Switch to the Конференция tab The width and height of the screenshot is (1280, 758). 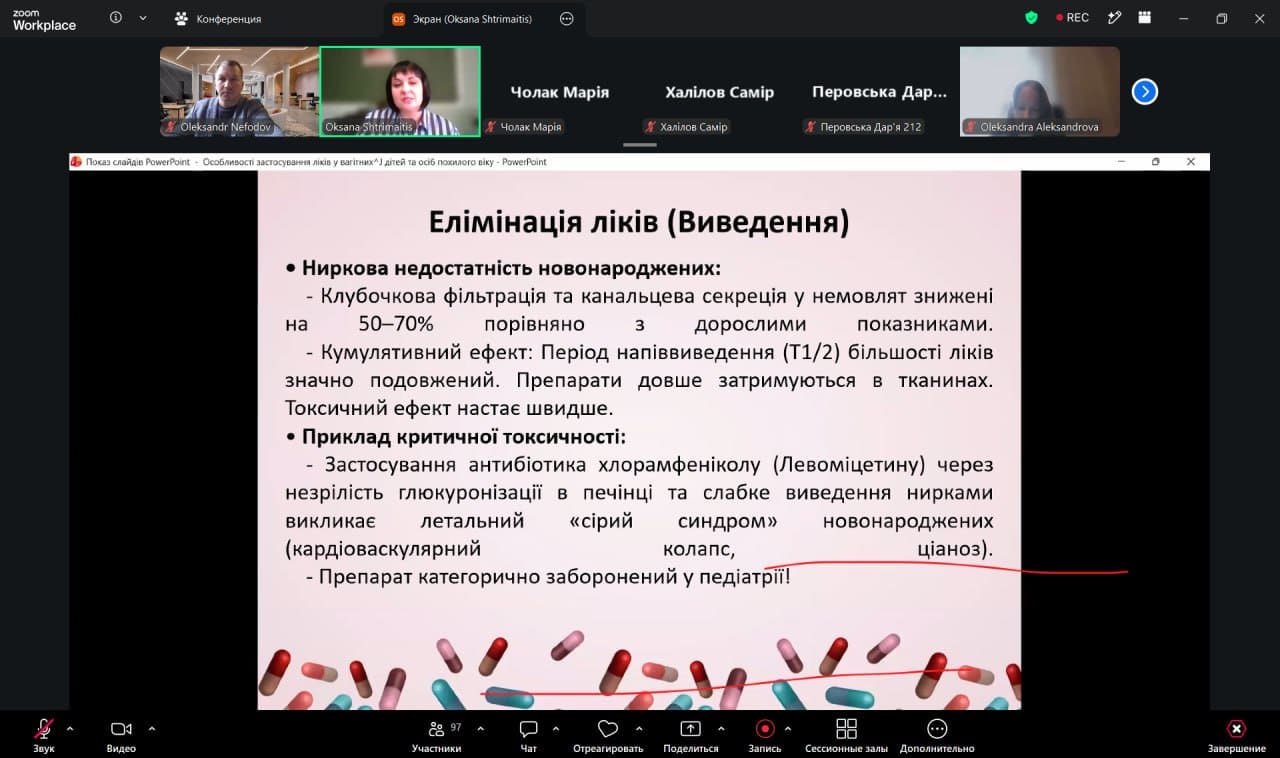tap(217, 18)
